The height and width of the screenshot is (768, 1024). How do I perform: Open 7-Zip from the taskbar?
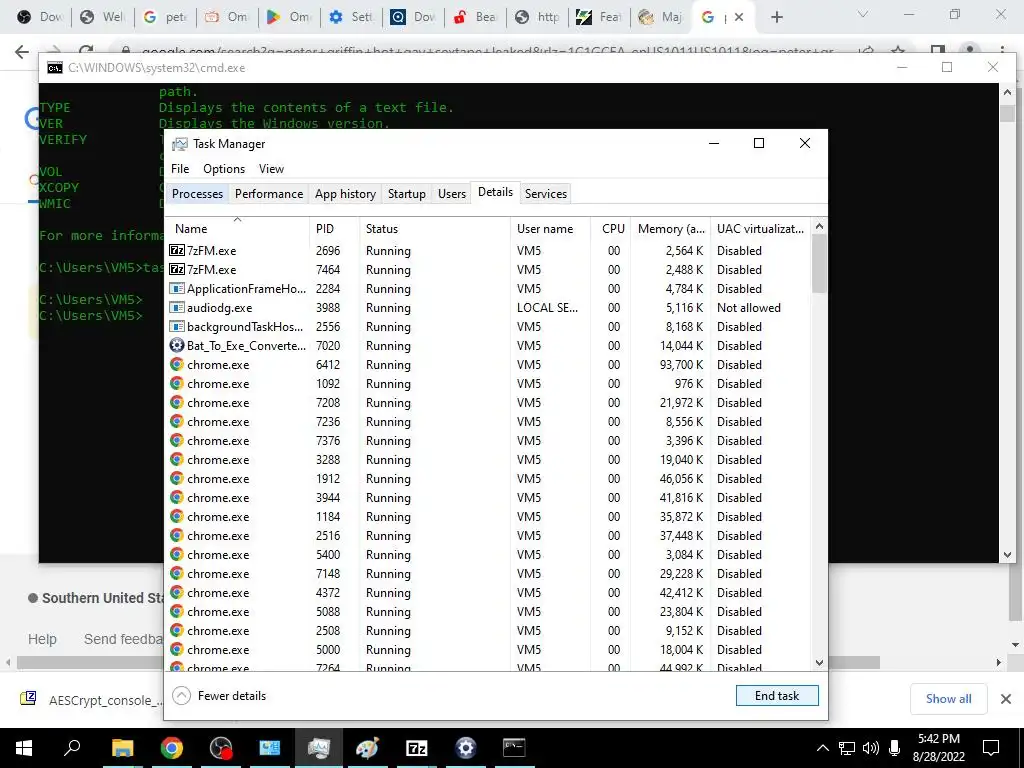tap(416, 748)
